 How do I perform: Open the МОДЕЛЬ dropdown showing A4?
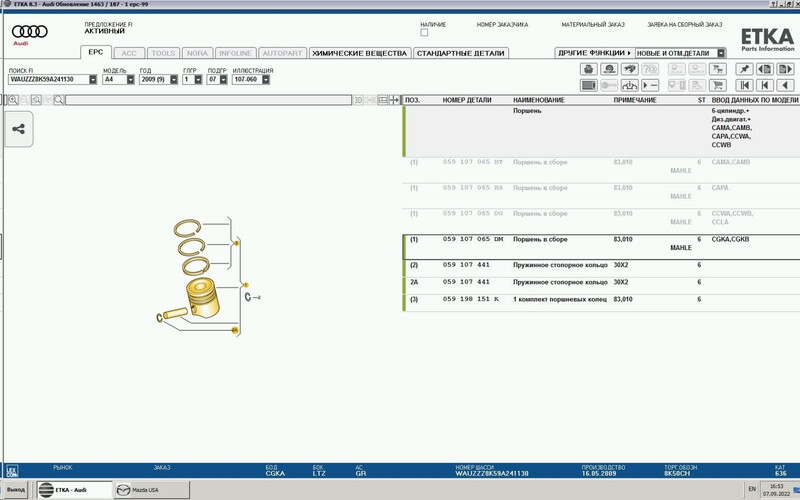tap(130, 79)
